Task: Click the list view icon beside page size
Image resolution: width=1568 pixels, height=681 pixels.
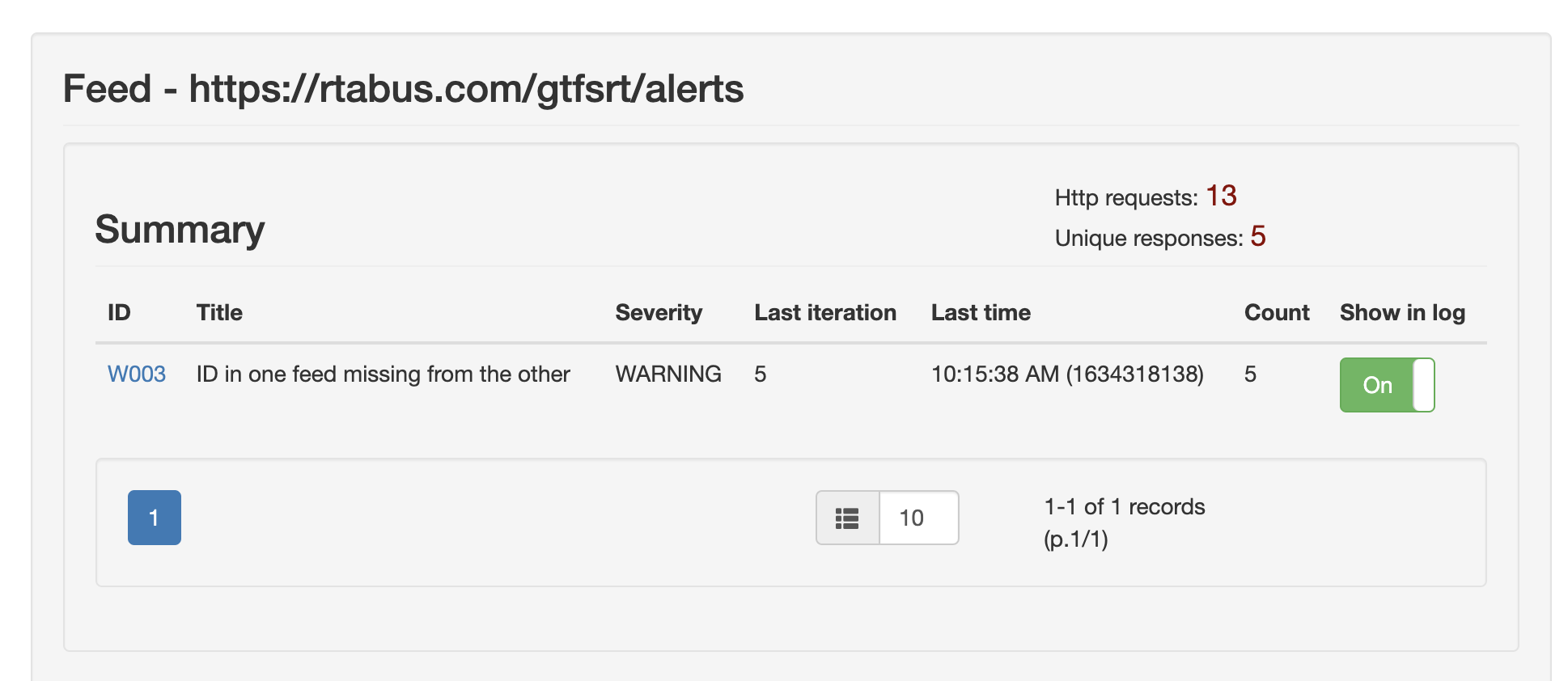Action: pyautogui.click(x=846, y=518)
